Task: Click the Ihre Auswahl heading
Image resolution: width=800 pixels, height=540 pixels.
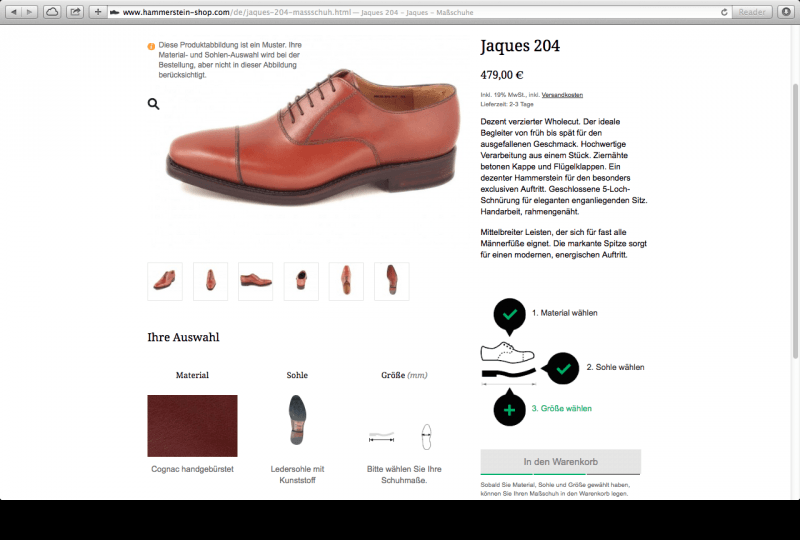Action: click(184, 337)
